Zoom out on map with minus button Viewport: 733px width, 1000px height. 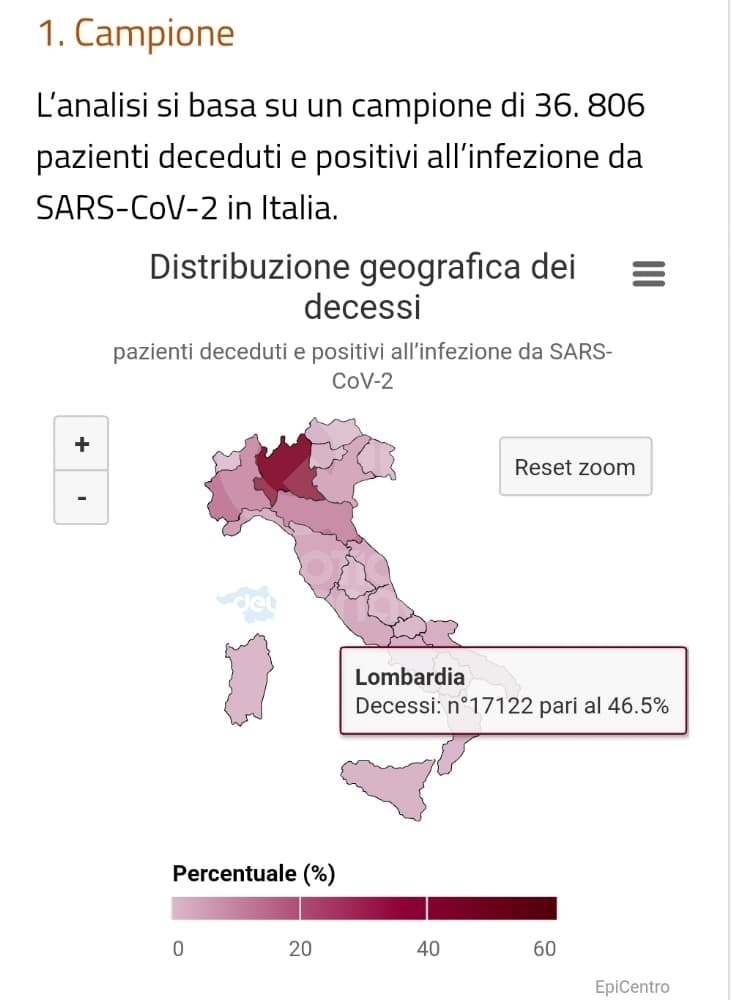(81, 497)
